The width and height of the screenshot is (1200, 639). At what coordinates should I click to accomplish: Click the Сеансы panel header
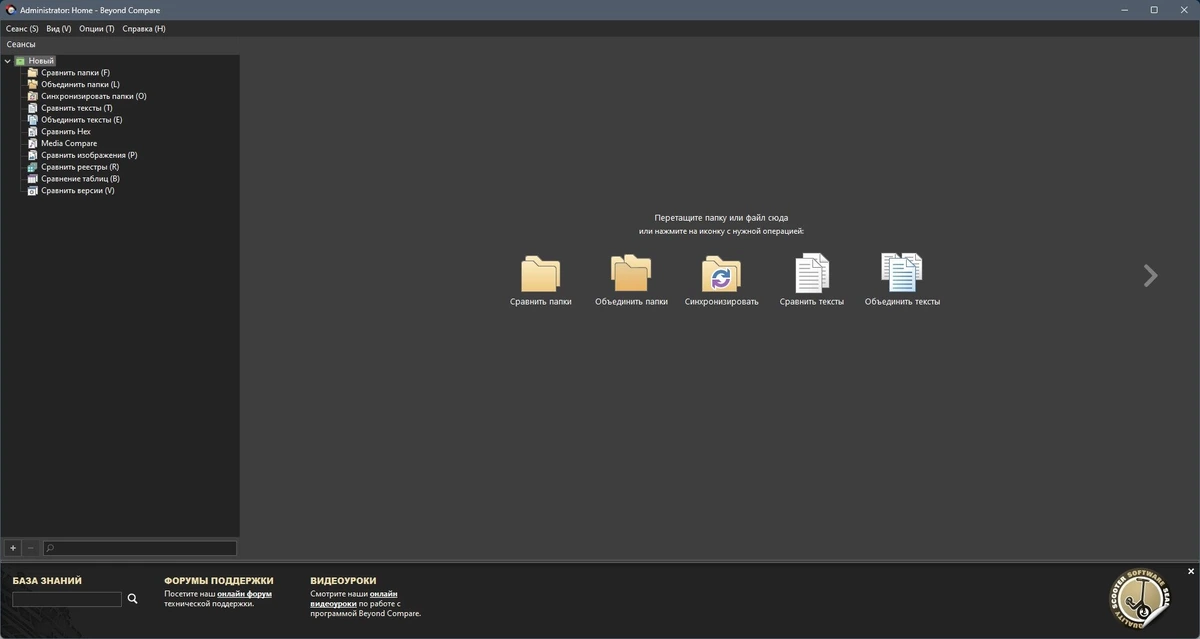[x=21, y=45]
